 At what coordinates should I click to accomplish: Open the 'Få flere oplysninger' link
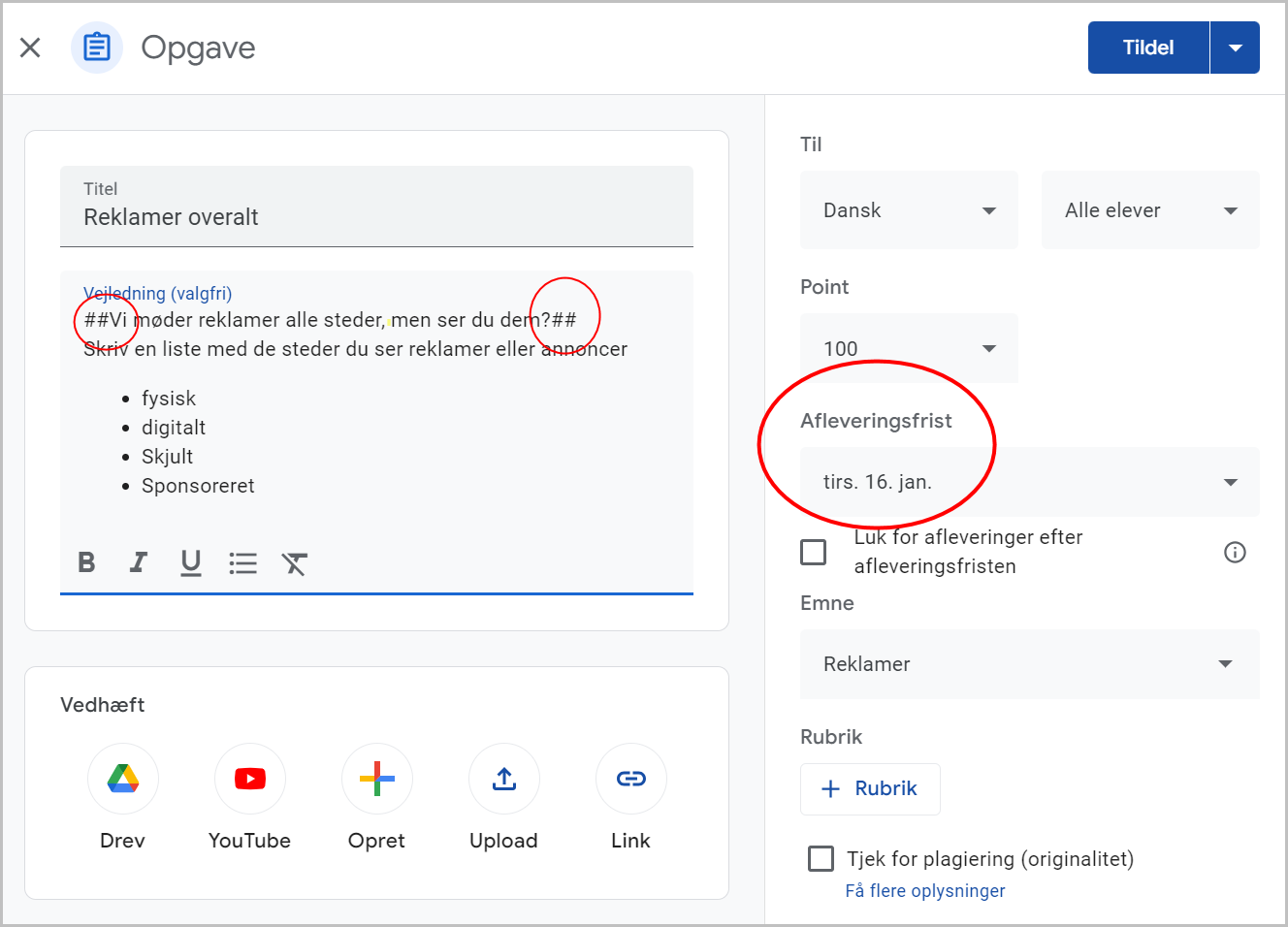click(925, 890)
